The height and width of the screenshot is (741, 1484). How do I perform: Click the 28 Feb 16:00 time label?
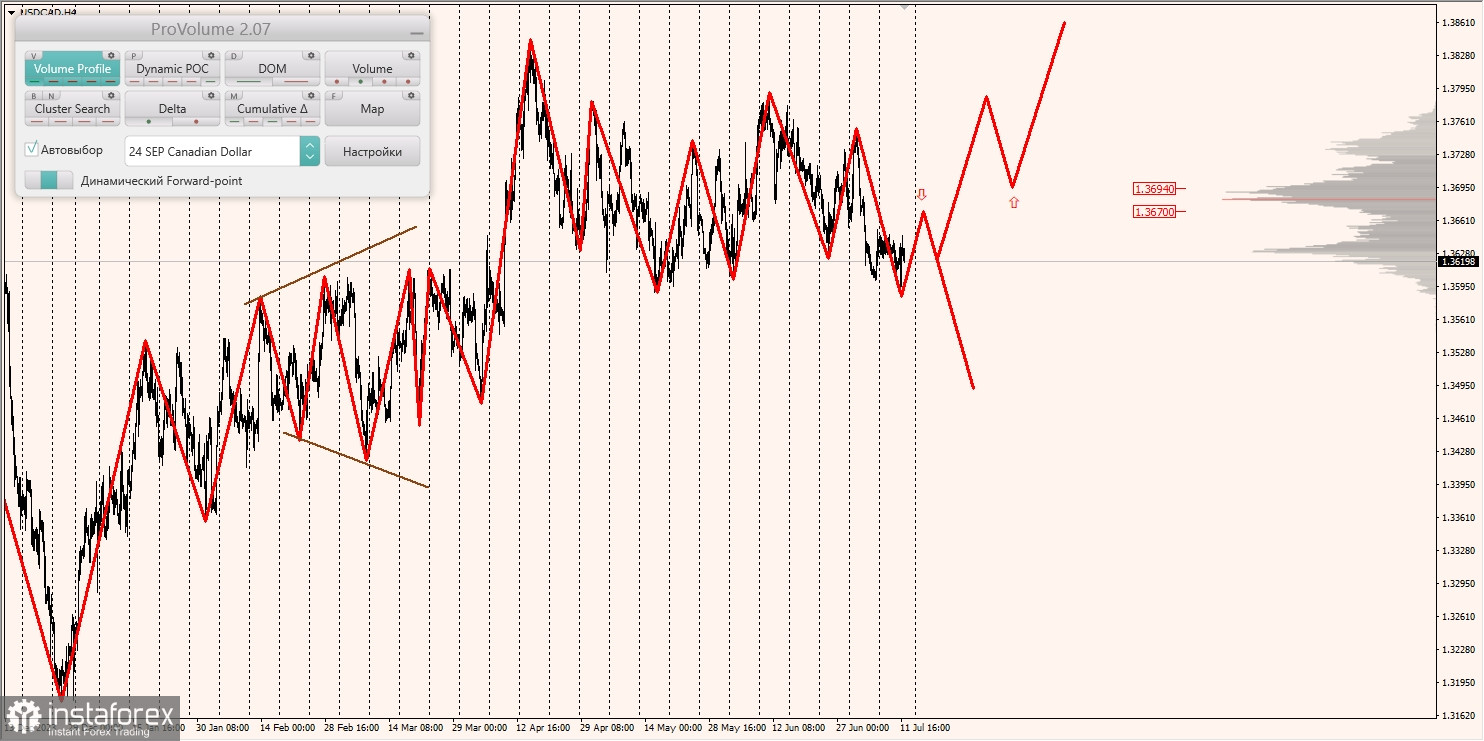(x=352, y=728)
